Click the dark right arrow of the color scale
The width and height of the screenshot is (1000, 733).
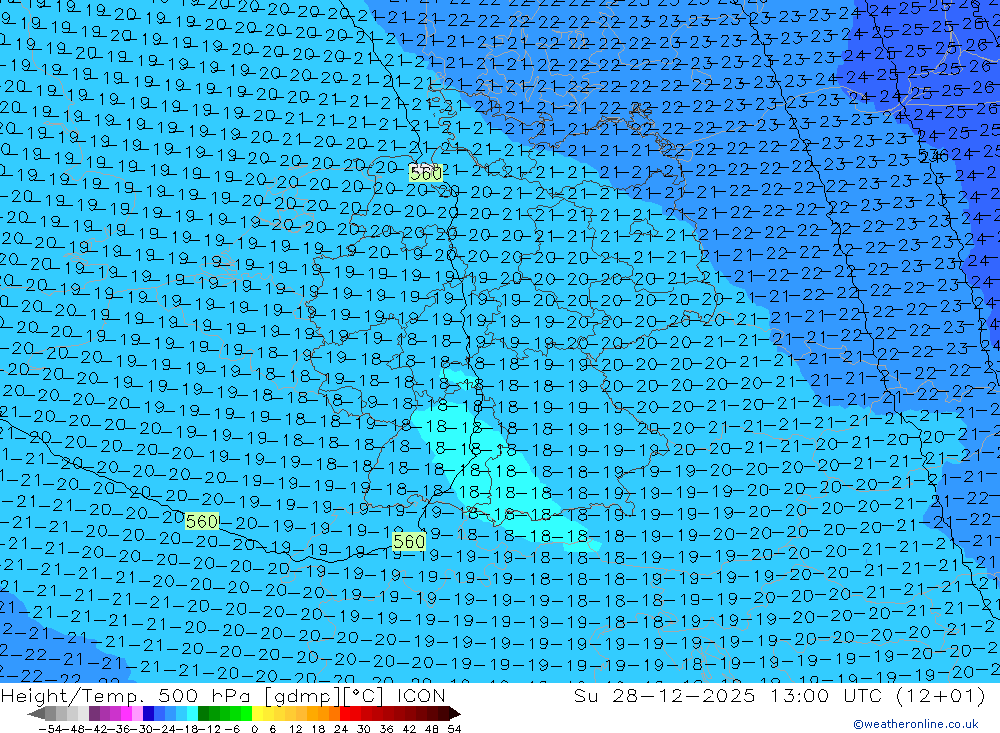point(455,714)
